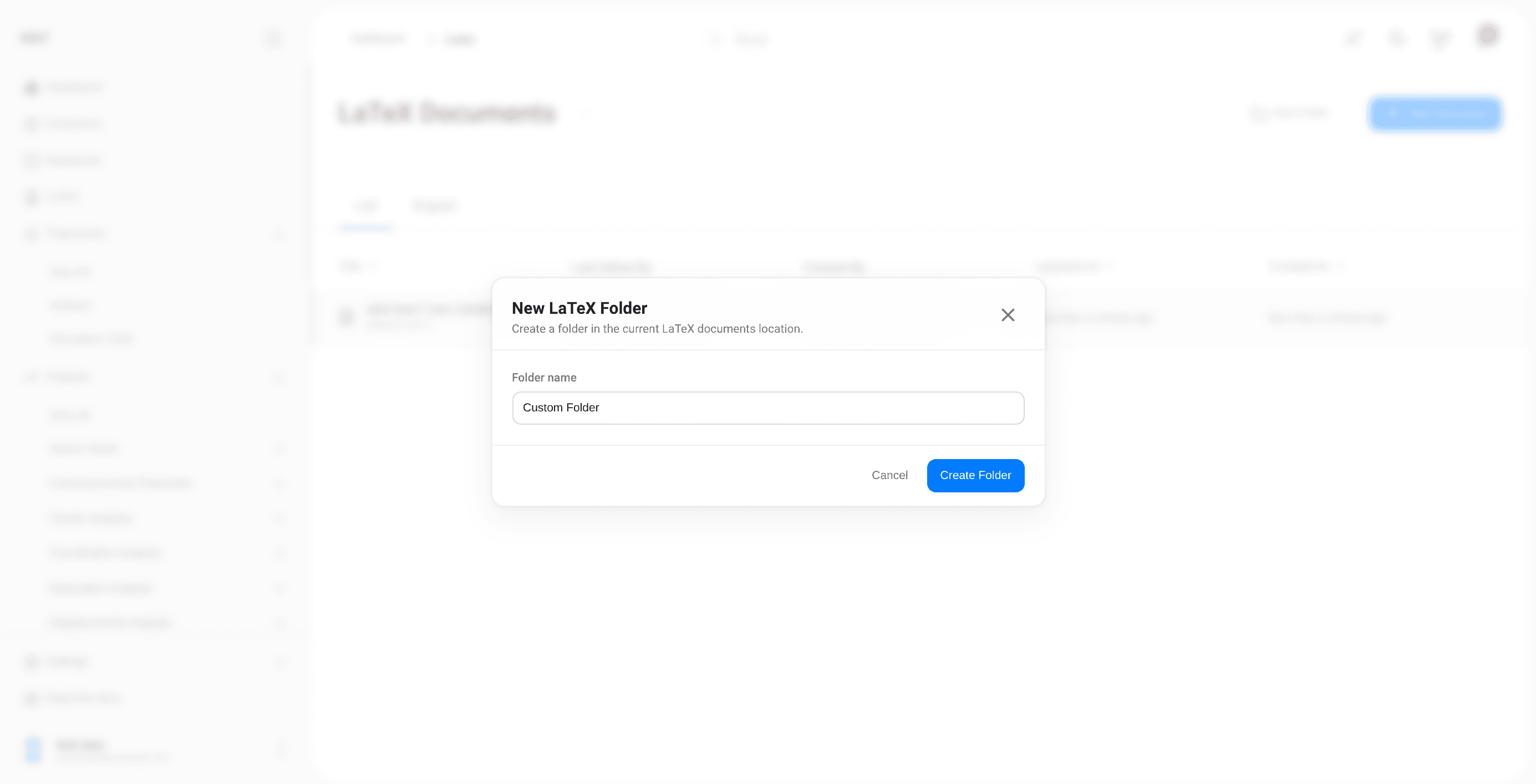Click the icon immediately left of the avatar
This screenshot has height=784, width=1536.
click(1440, 39)
